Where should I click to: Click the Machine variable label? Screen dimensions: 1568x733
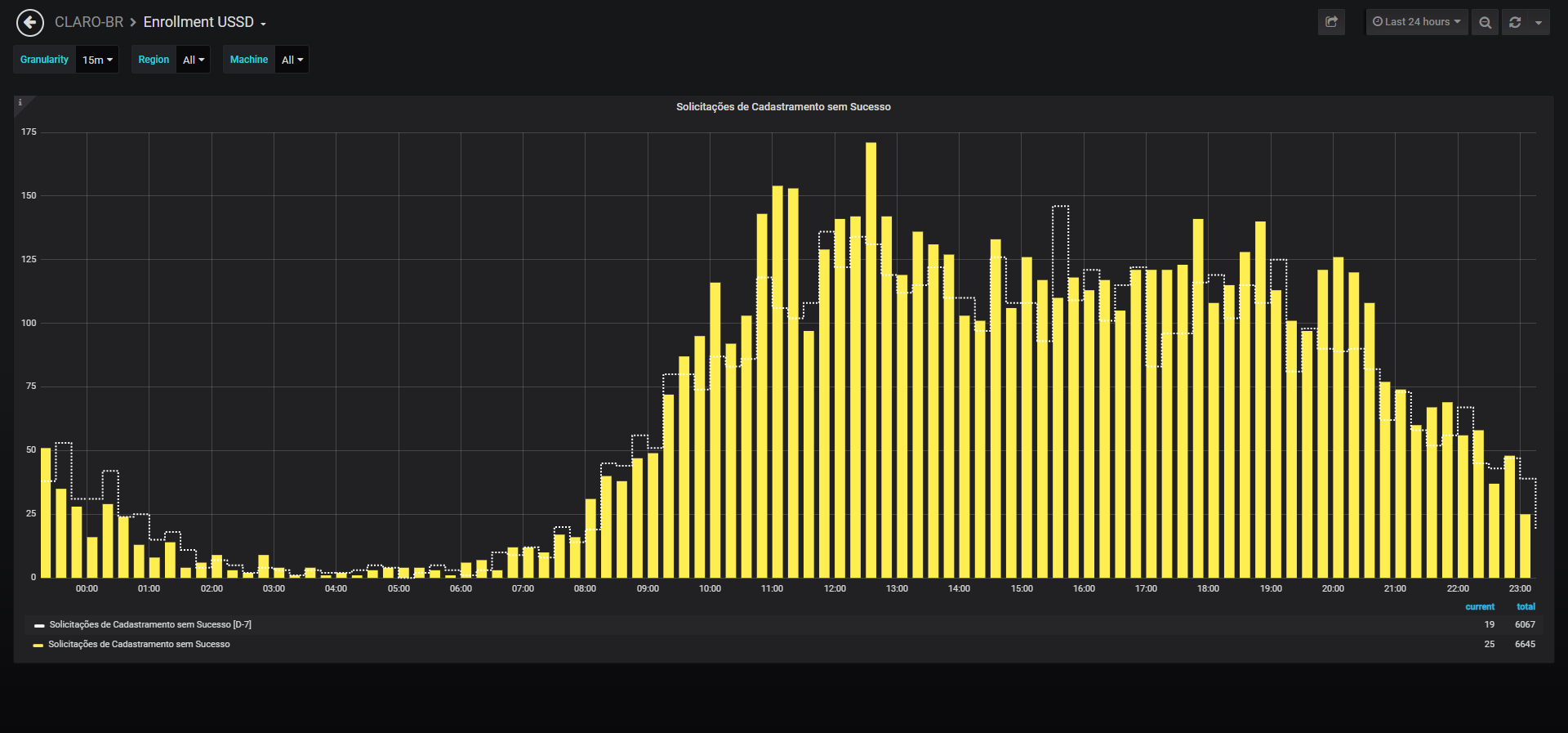coord(249,60)
